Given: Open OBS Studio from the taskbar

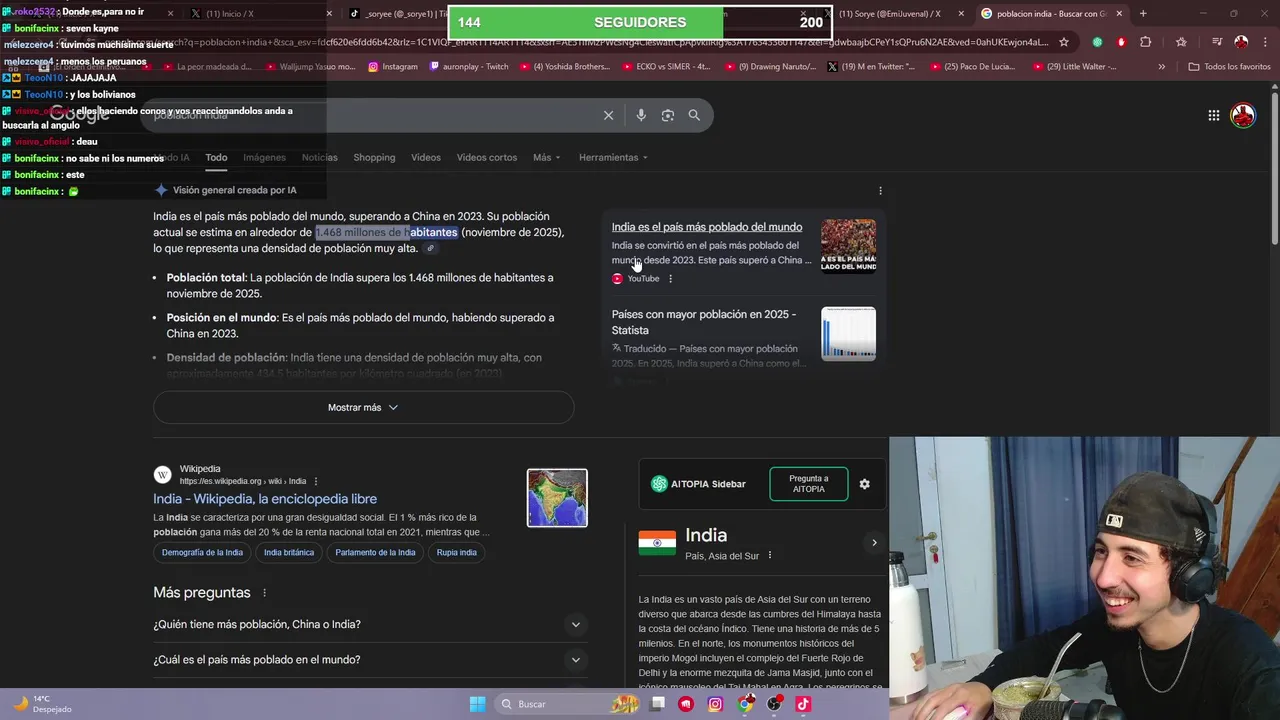Looking at the screenshot, I should tap(774, 704).
